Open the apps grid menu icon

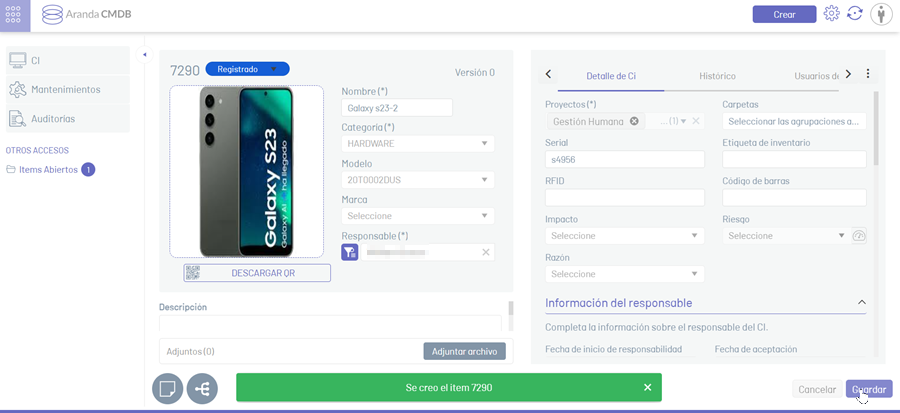point(13,15)
